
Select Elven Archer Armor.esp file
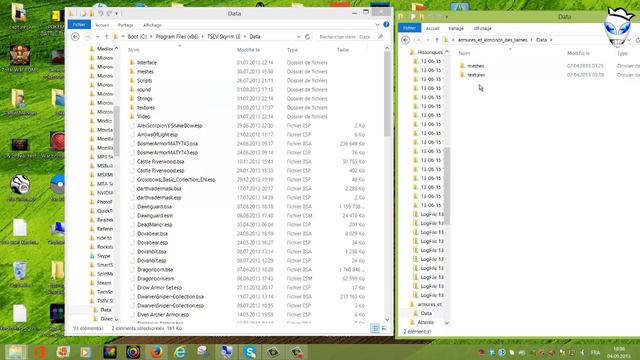pyautogui.click(x=162, y=314)
